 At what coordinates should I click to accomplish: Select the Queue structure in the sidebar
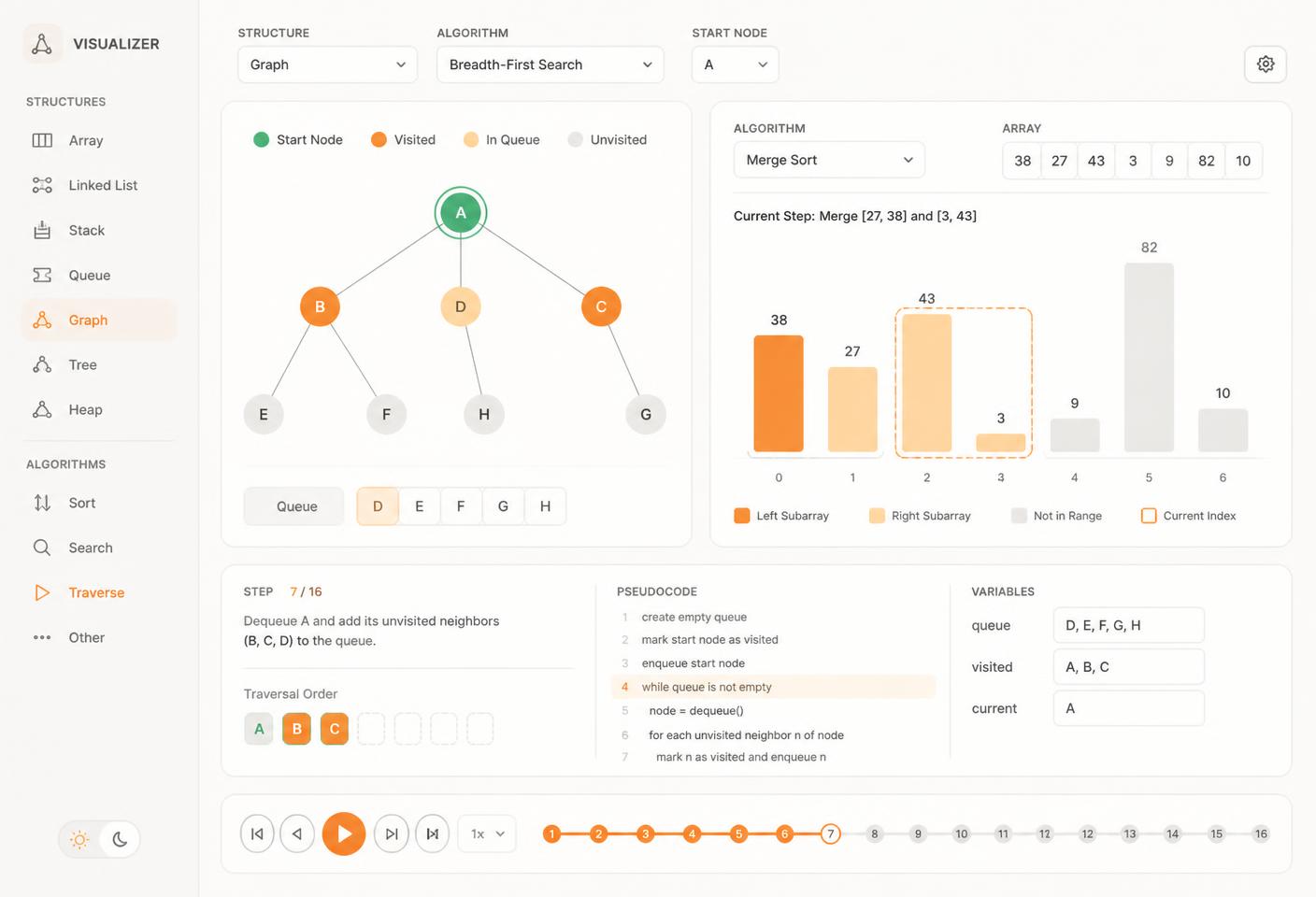pyautogui.click(x=98, y=275)
